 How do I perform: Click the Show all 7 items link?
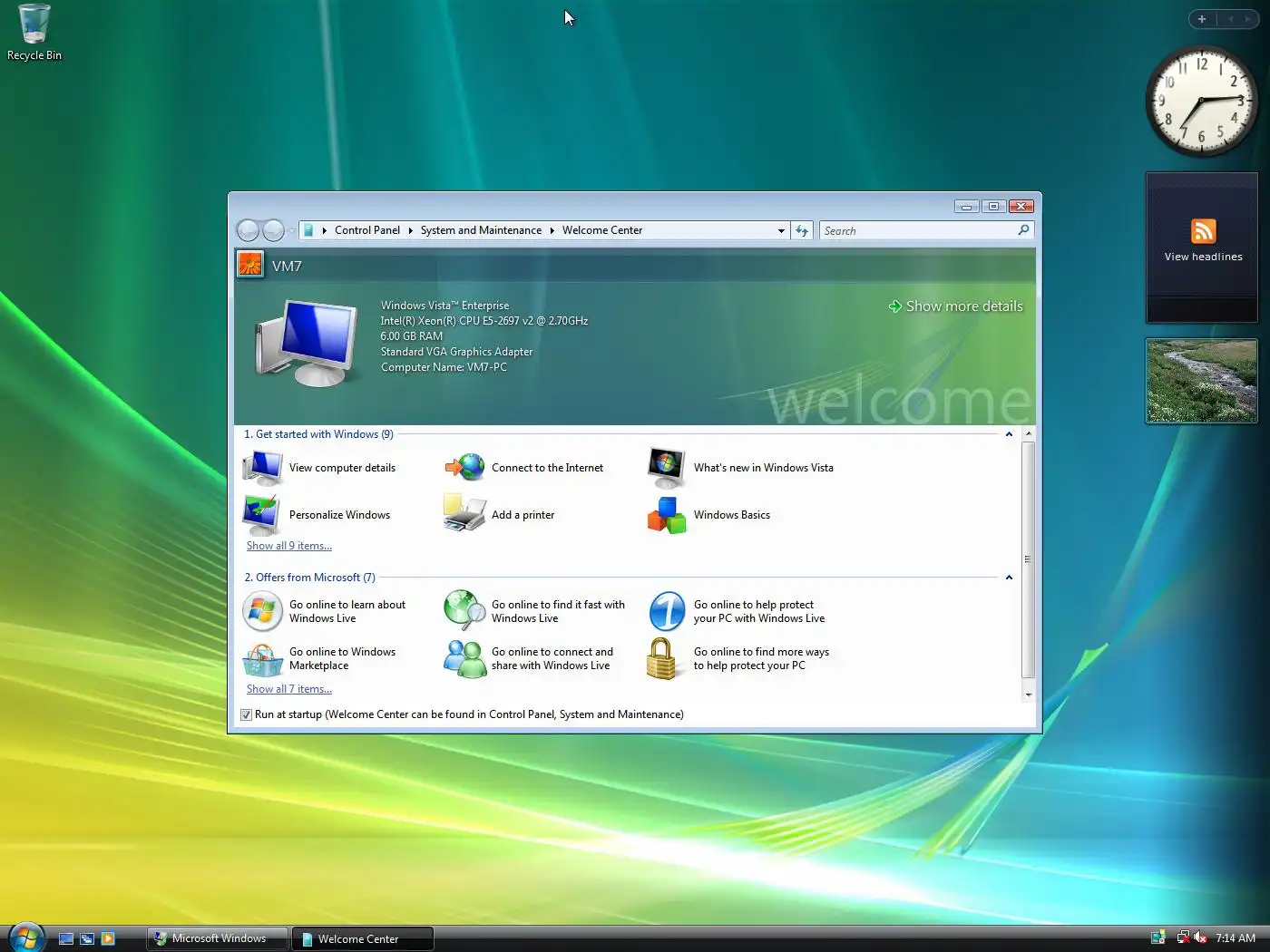click(289, 689)
